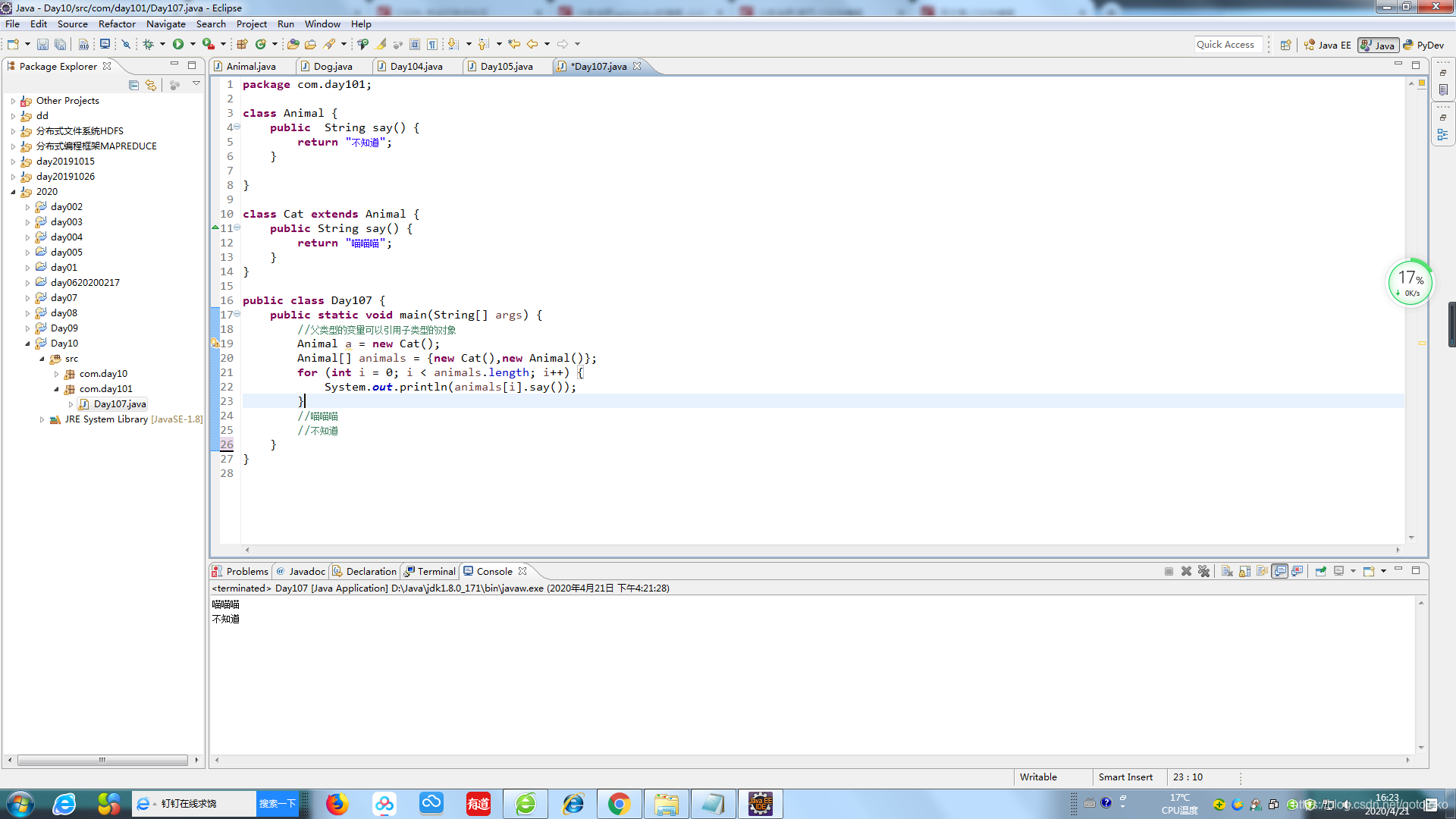Open Firefox from the taskbar
1456x819 pixels.
click(337, 804)
